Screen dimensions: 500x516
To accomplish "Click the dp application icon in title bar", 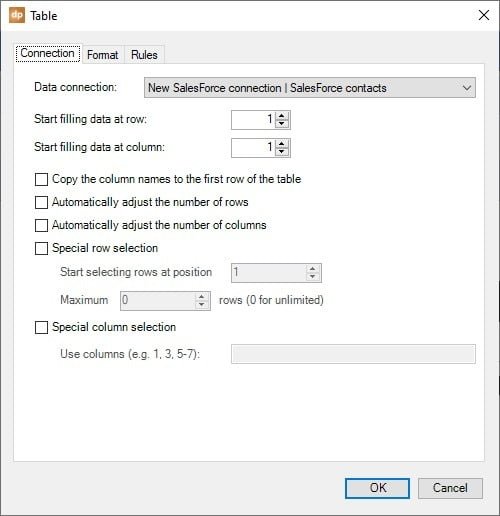I will [17, 15].
